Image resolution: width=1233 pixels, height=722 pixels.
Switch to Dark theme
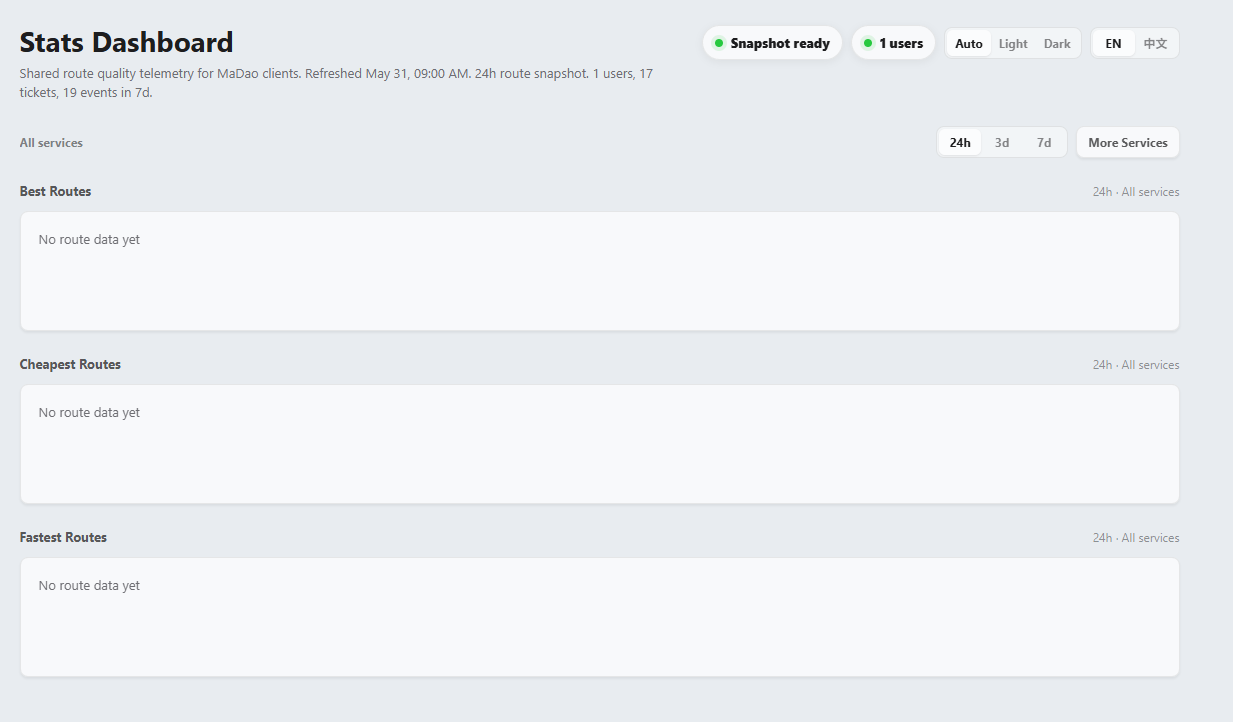[1057, 43]
